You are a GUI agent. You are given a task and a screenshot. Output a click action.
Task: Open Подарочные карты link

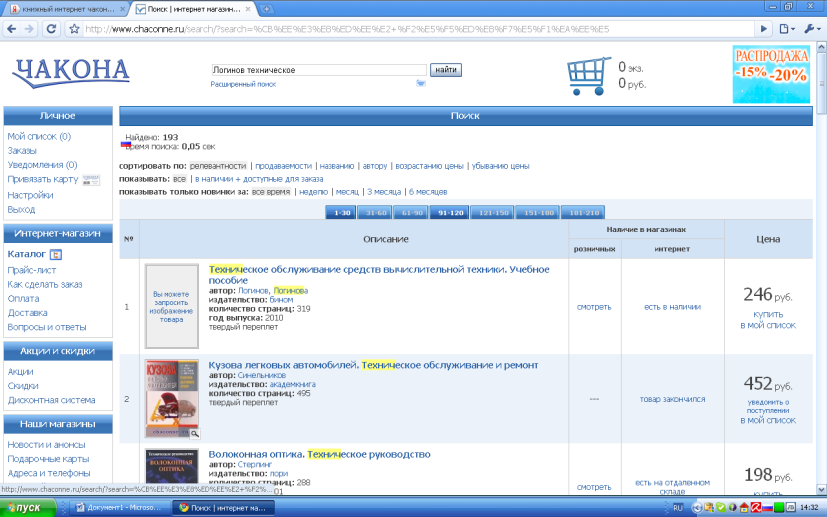(49, 459)
